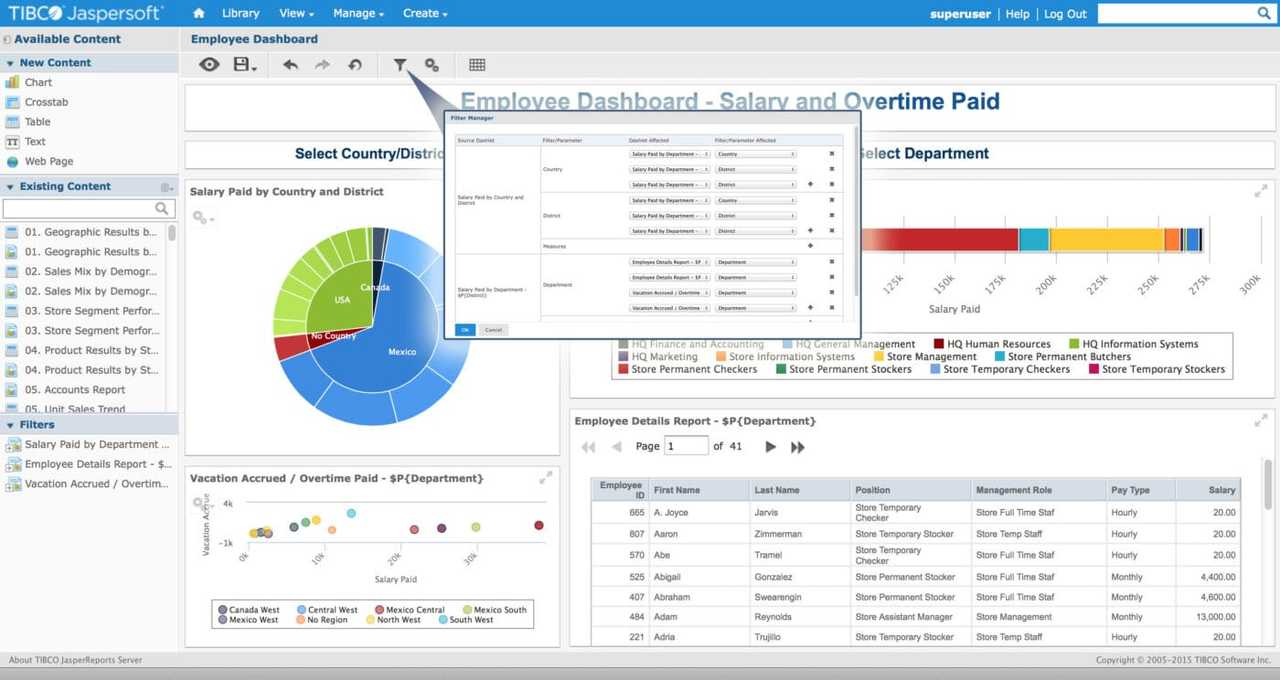Click the Existing Content search magnifier
The image size is (1280, 680).
[162, 208]
